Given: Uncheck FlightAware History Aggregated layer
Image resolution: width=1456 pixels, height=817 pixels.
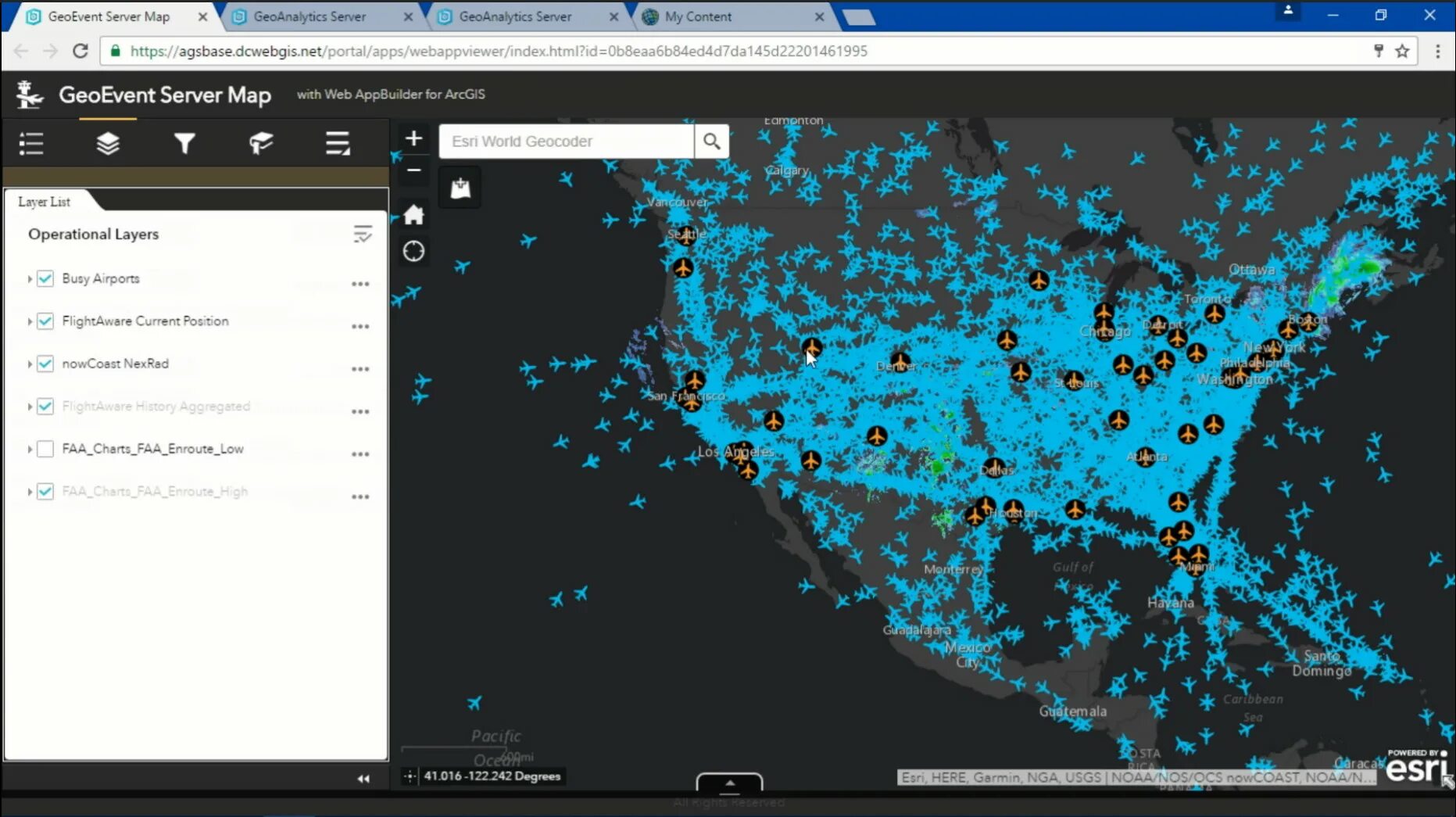Looking at the screenshot, I should coord(45,407).
